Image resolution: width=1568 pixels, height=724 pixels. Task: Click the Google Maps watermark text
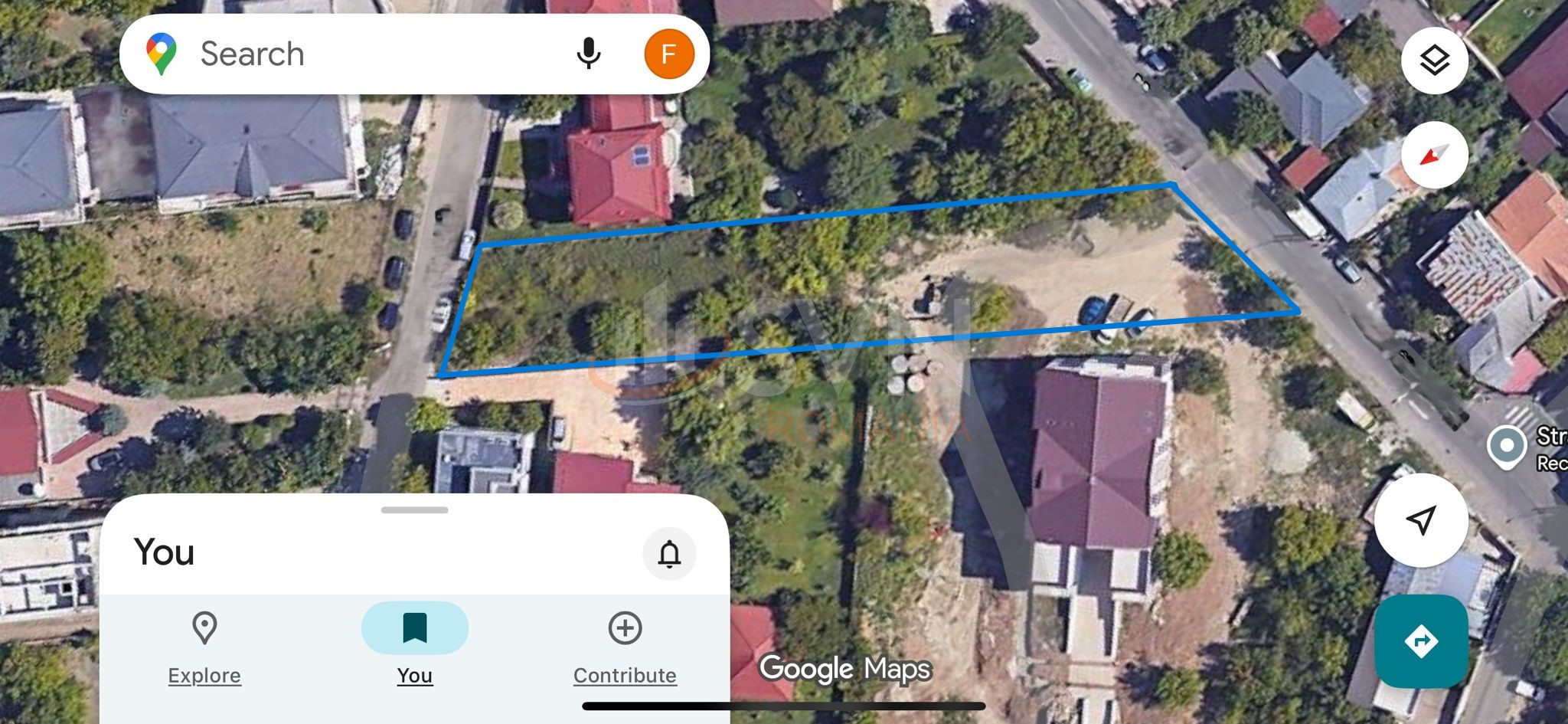[844, 669]
